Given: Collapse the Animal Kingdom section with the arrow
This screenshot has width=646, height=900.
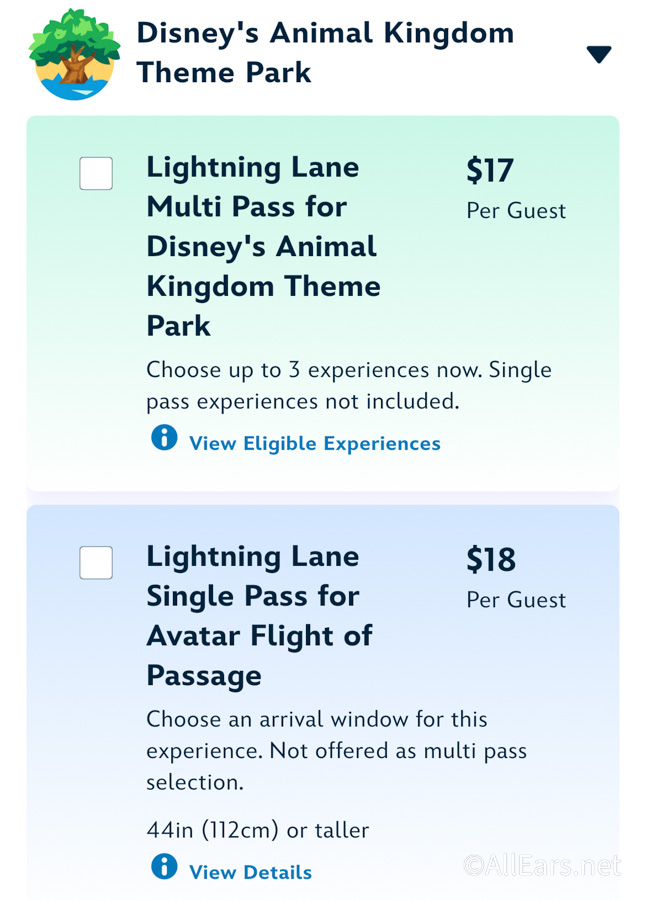Looking at the screenshot, I should (599, 54).
